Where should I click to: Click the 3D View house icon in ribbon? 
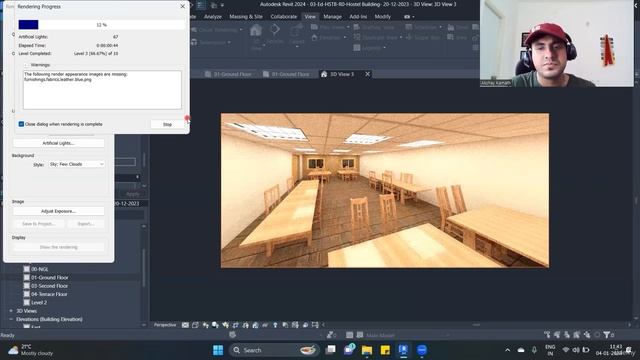(x=256, y=31)
